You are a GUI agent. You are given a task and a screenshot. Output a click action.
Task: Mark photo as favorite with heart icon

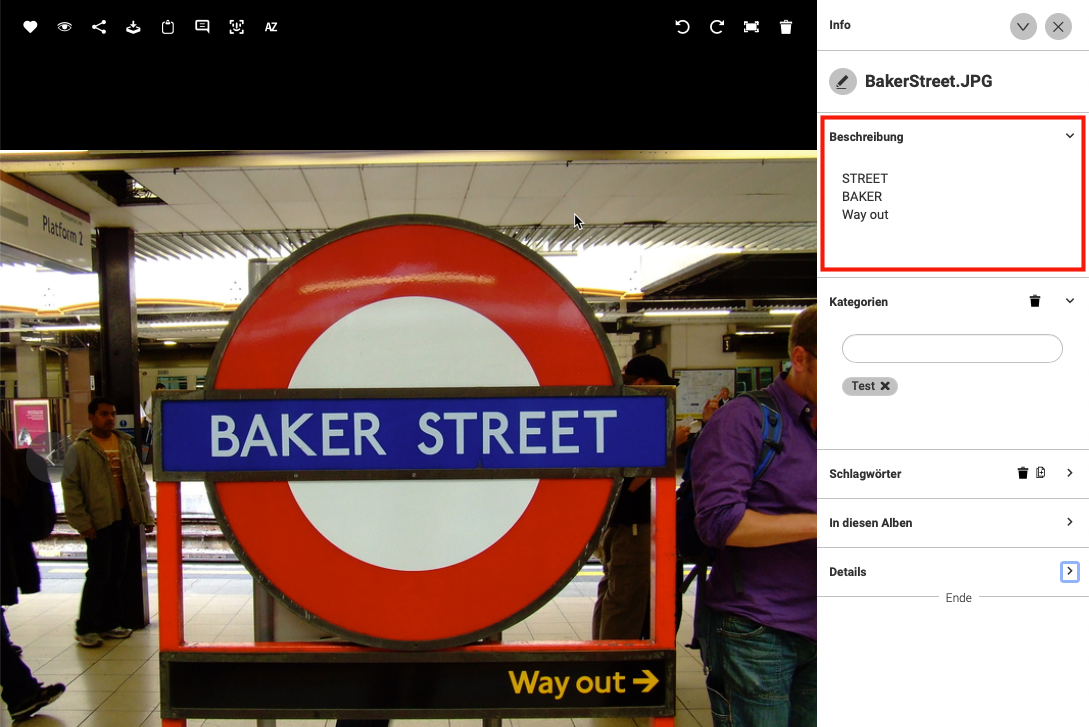(30, 27)
